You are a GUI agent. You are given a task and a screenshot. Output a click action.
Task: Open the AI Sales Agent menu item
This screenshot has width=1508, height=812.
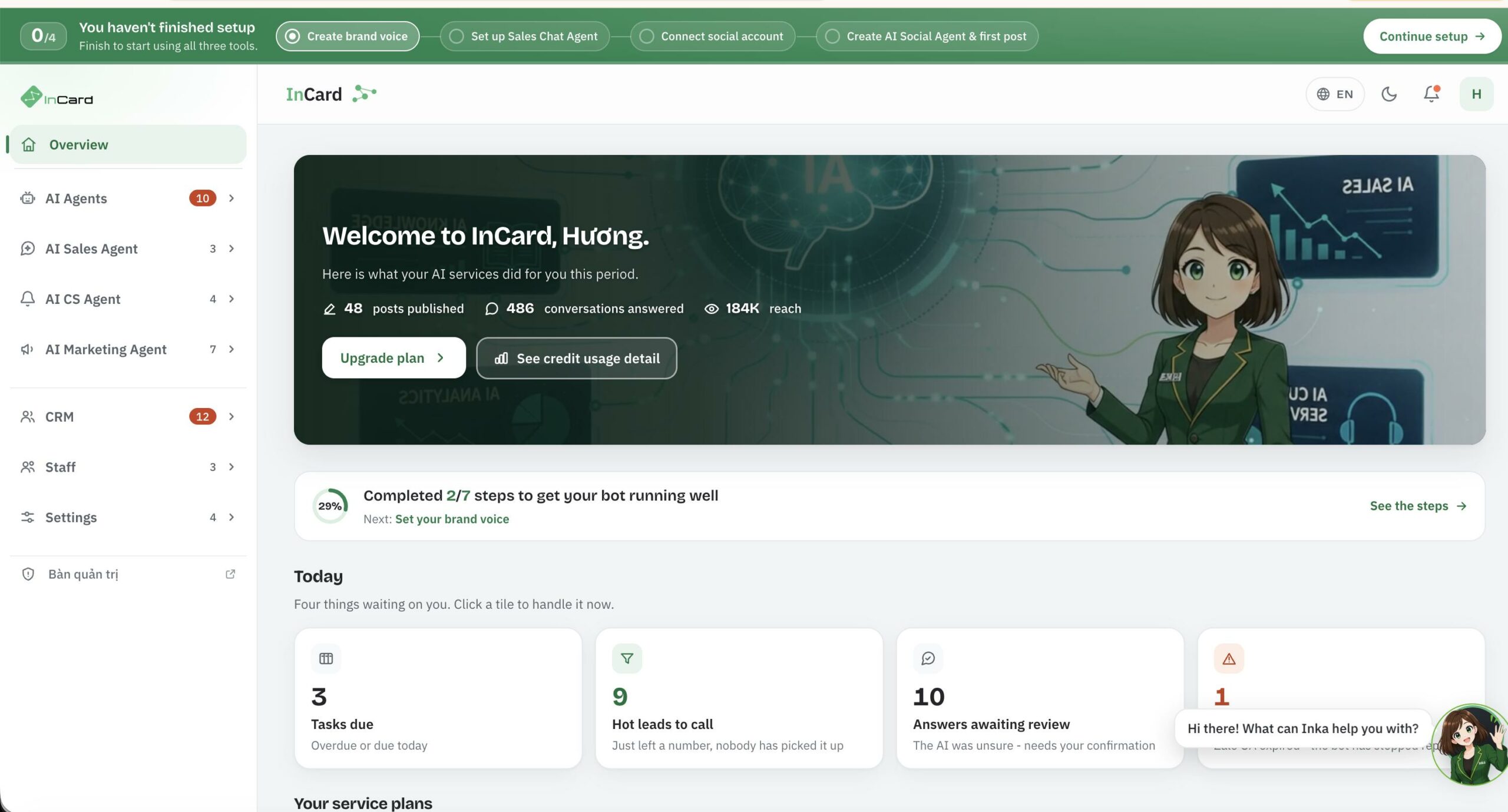pyautogui.click(x=128, y=248)
